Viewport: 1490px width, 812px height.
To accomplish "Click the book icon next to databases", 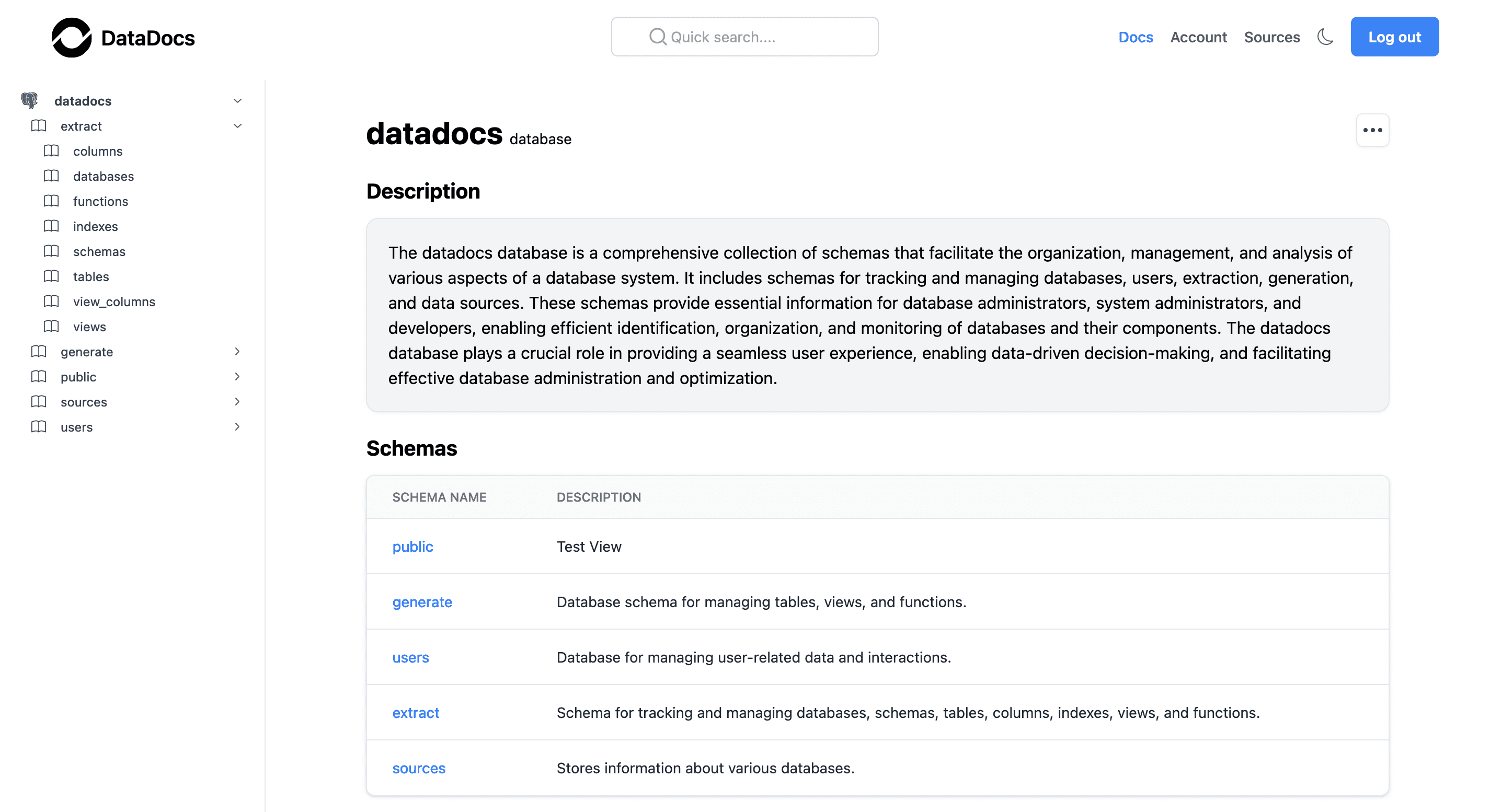I will coord(52,175).
